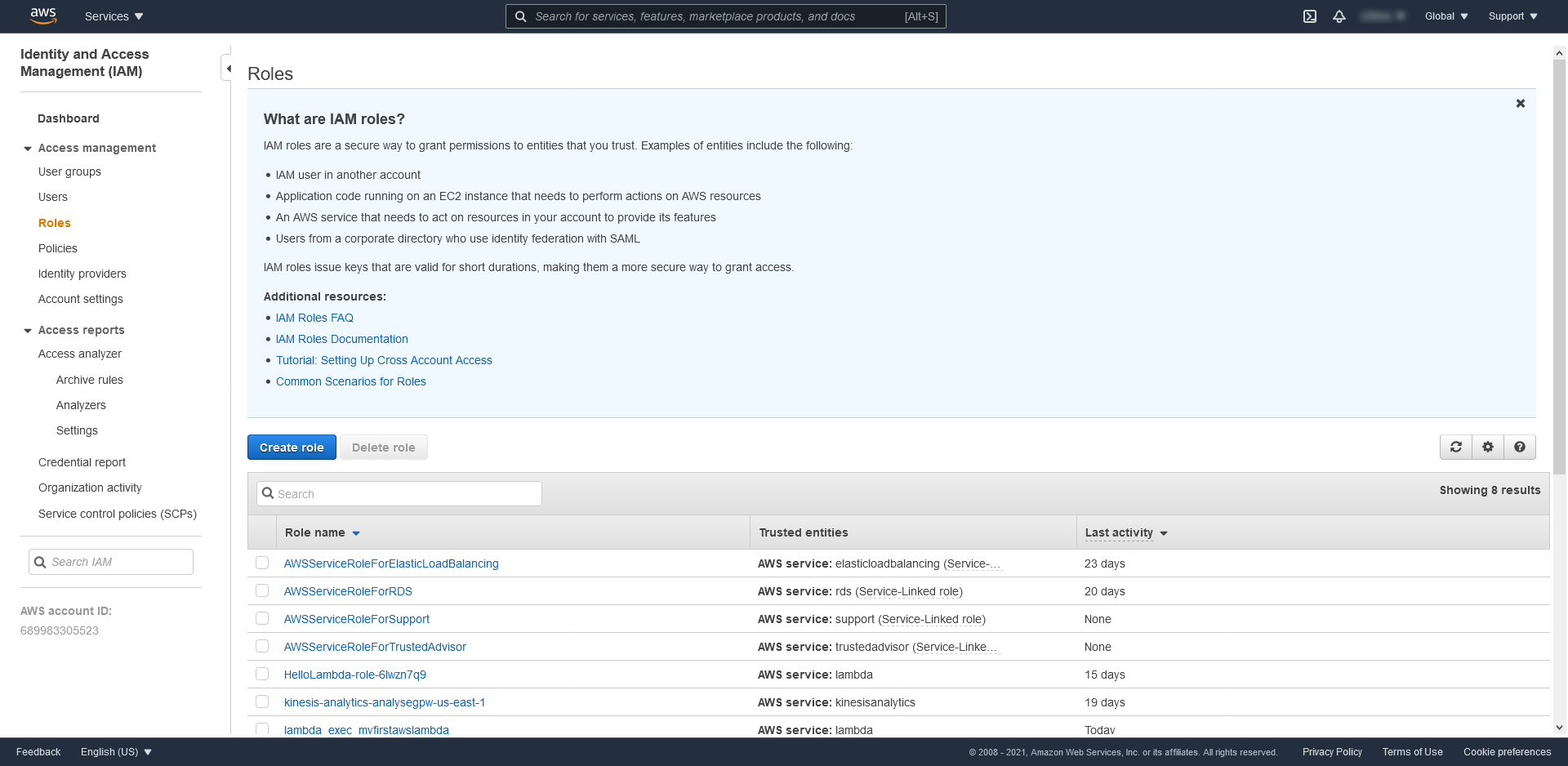Open AWSServiceRoleForSupport role
The image size is (1568, 766).
click(x=357, y=619)
